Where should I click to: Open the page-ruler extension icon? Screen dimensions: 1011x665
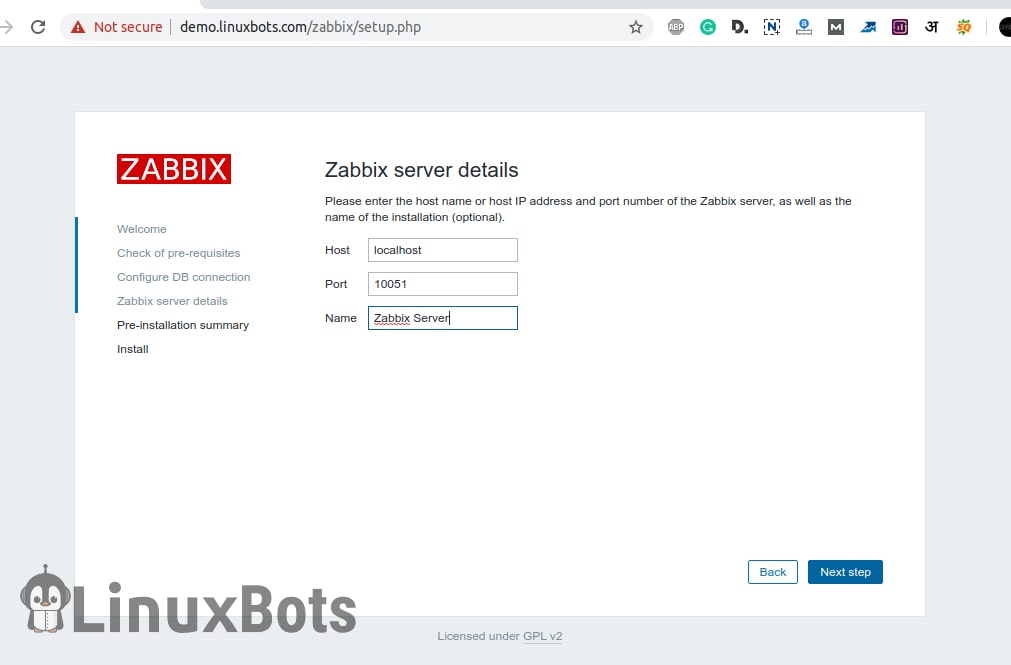(804, 27)
